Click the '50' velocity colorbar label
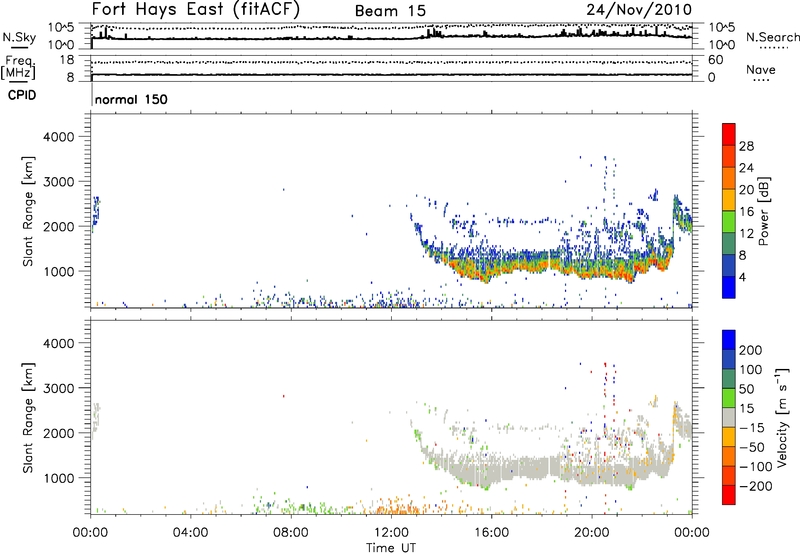Image resolution: width=800 pixels, height=554 pixels. [x=746, y=389]
